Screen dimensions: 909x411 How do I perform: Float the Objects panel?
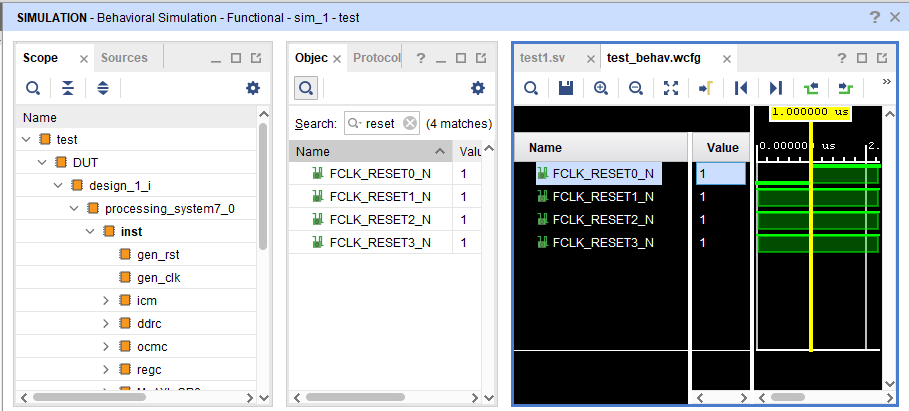click(x=481, y=58)
